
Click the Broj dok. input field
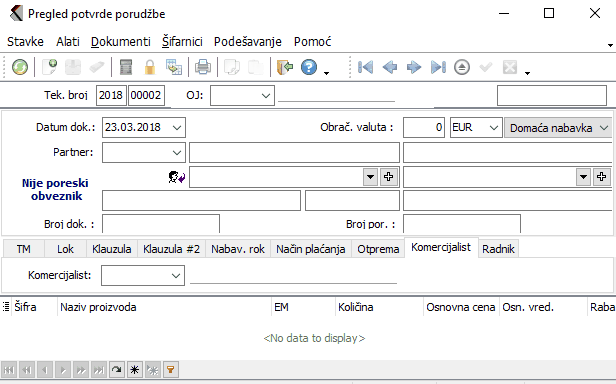pyautogui.click(x=161, y=224)
